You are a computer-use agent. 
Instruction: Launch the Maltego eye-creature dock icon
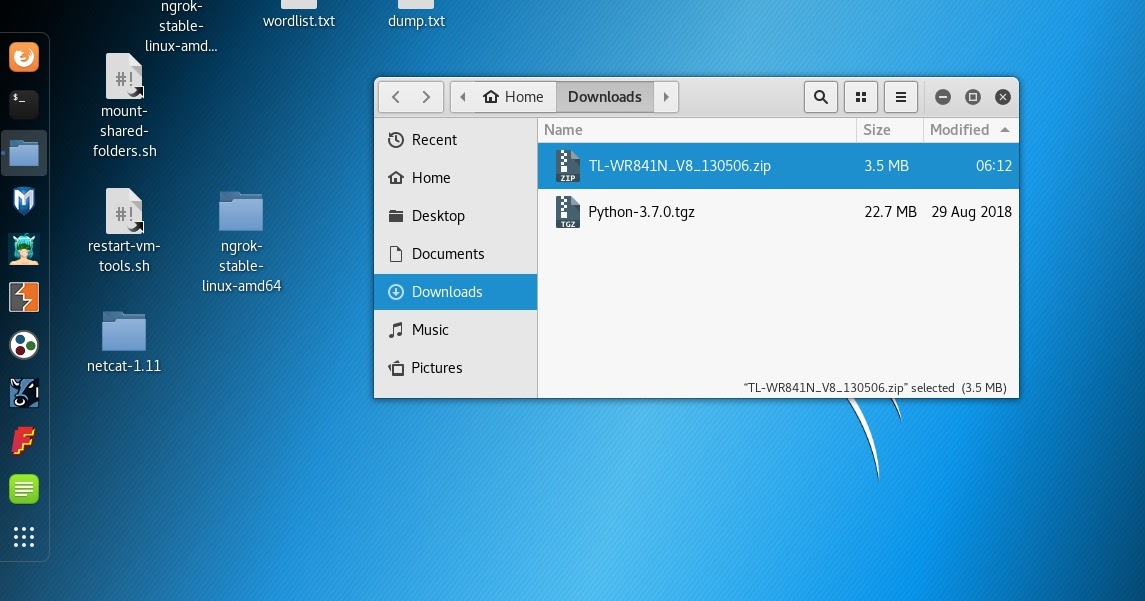click(x=24, y=393)
